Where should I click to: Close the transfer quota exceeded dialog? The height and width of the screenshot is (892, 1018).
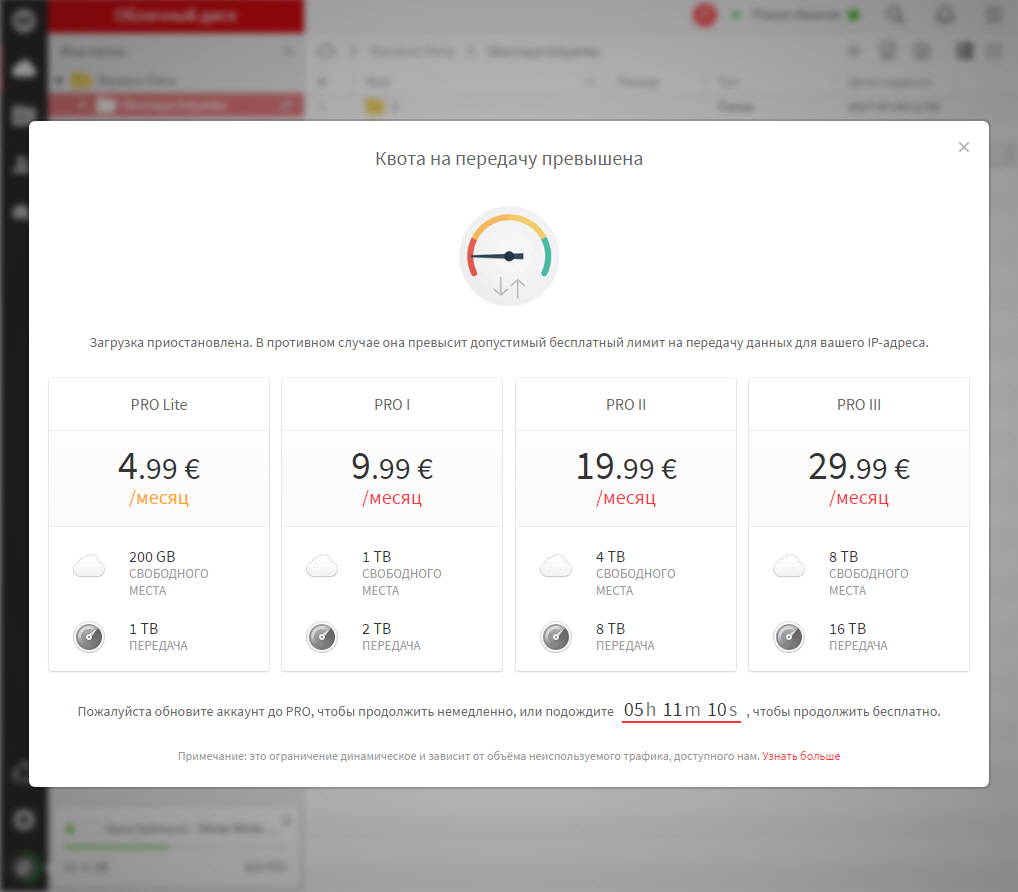[x=963, y=147]
